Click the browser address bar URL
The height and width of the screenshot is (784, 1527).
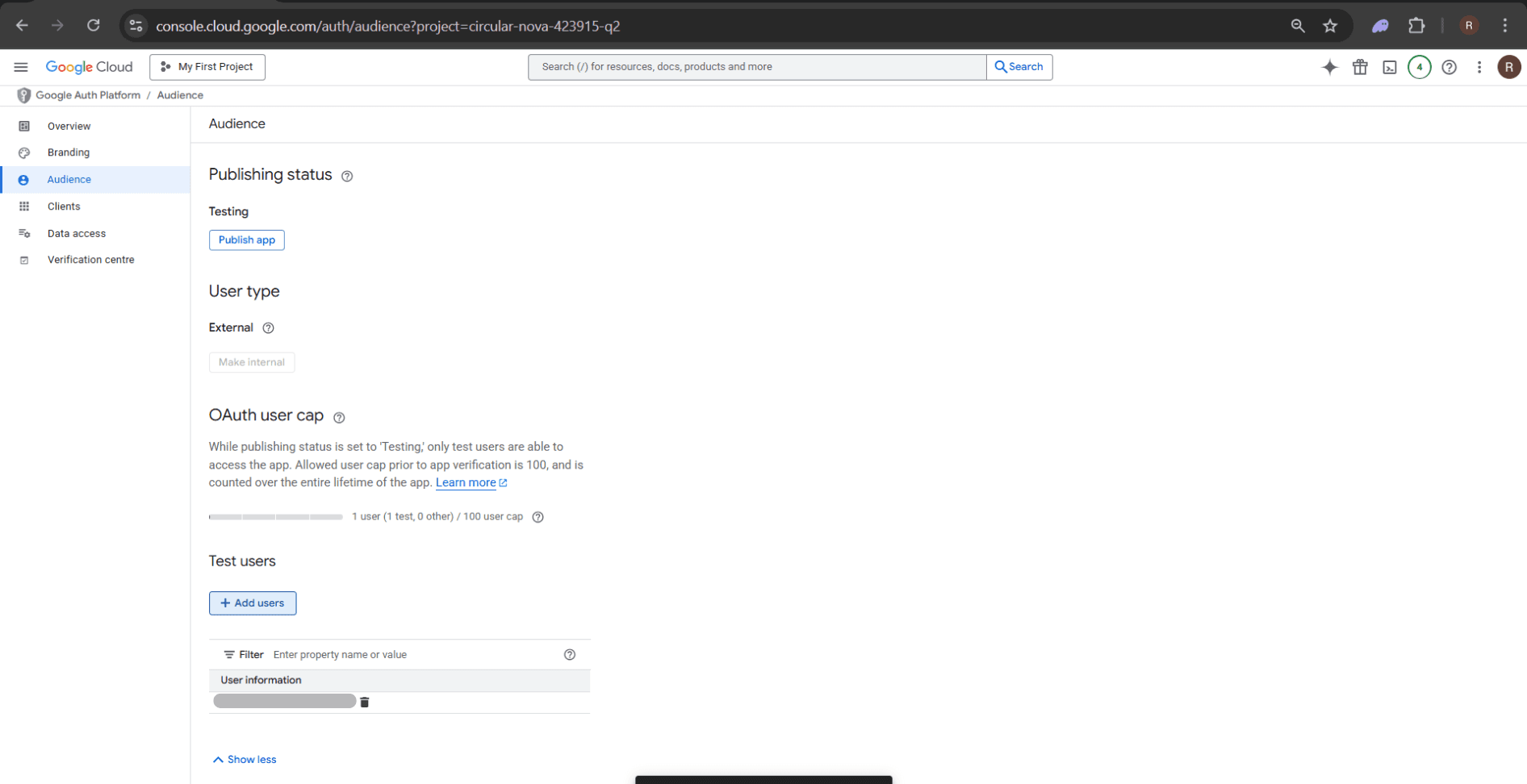coord(387,26)
